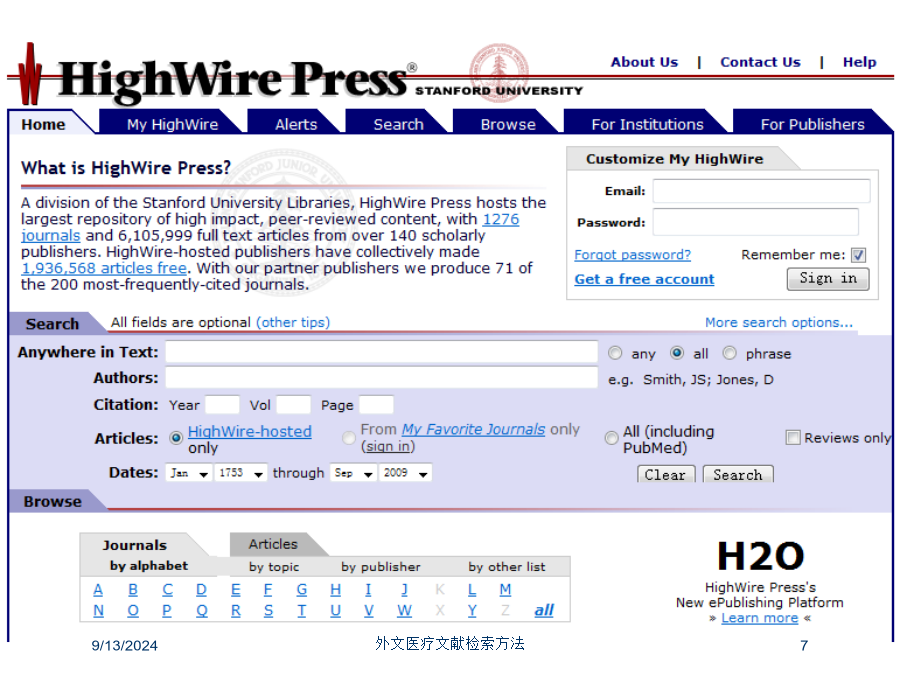Viewport: 900px width, 675px height.
Task: Select Journals browse tab
Action: point(135,545)
